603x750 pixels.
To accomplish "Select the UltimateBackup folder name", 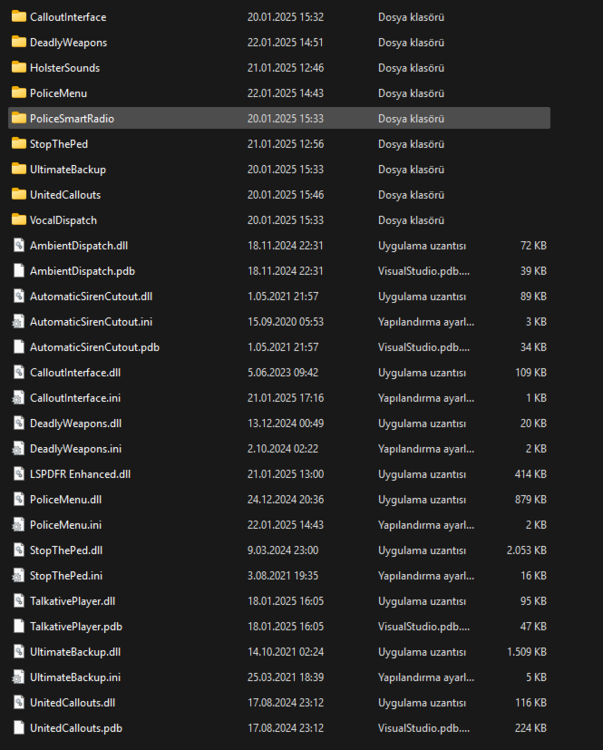I will tap(68, 169).
